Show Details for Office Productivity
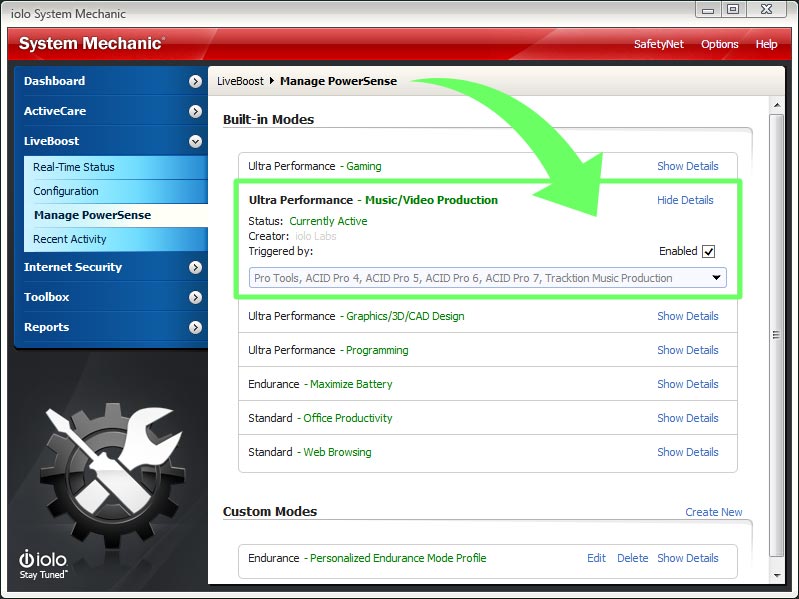Image resolution: width=799 pixels, height=599 pixels. click(x=687, y=418)
